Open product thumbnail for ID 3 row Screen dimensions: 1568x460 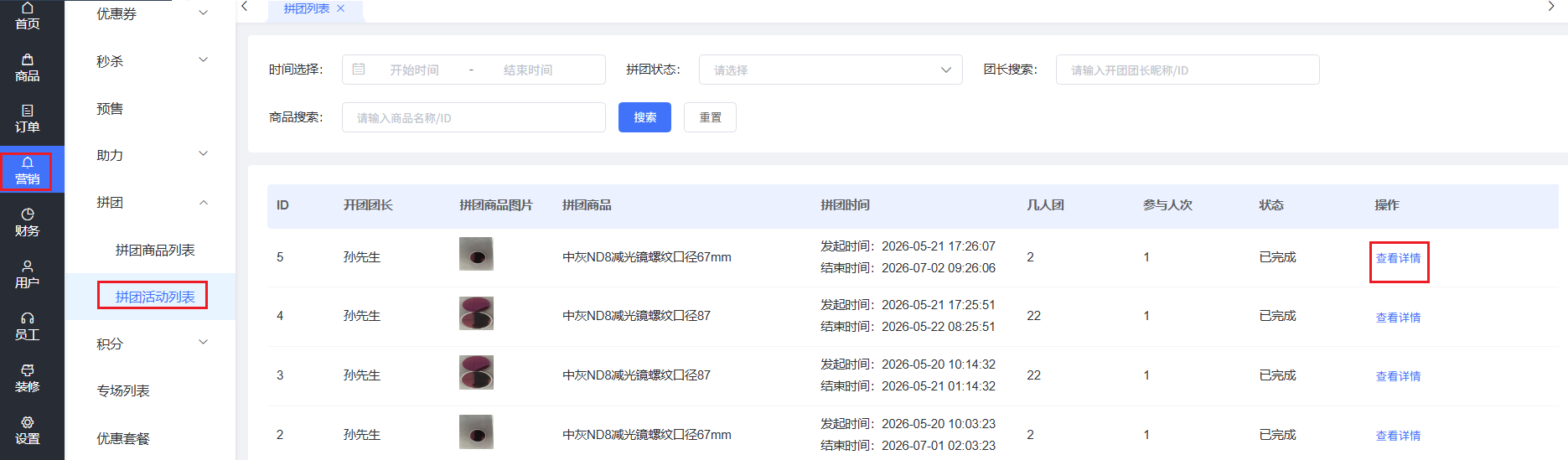coord(476,372)
